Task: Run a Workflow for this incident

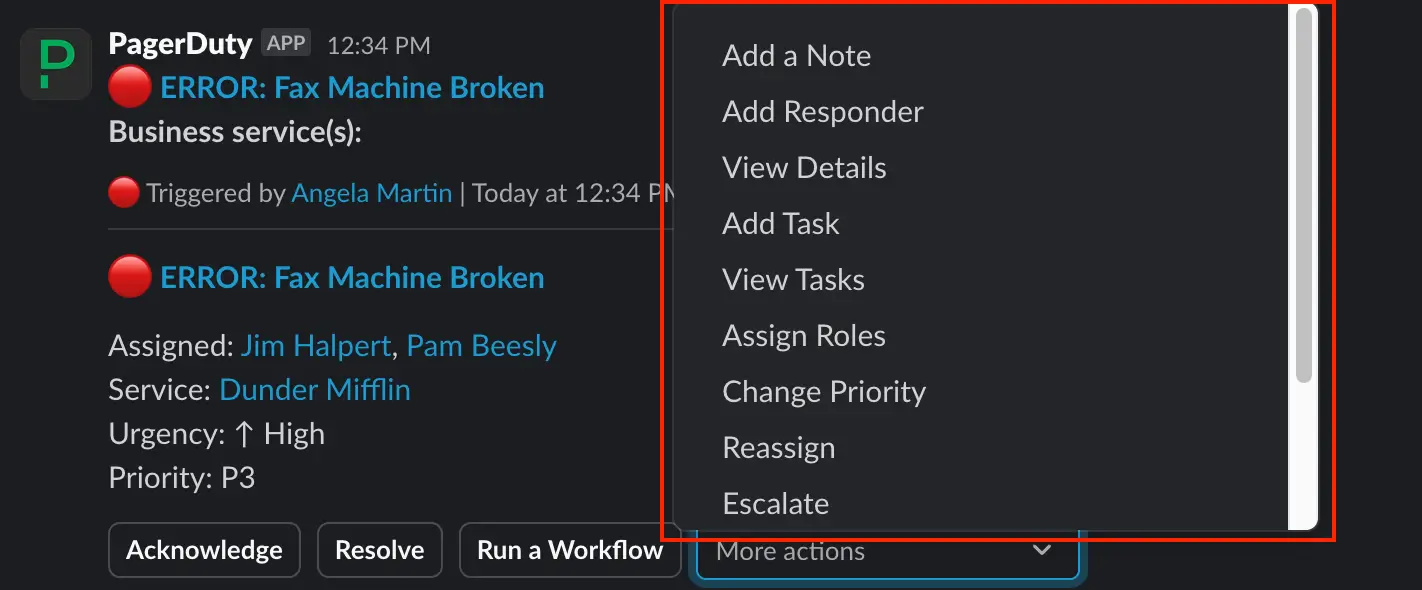Action: [x=570, y=550]
